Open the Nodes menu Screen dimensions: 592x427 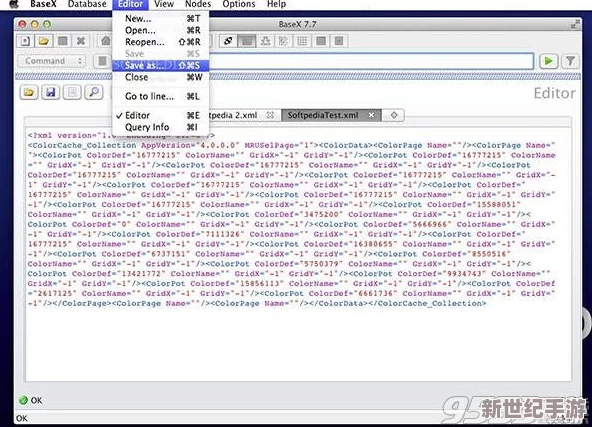pos(198,4)
